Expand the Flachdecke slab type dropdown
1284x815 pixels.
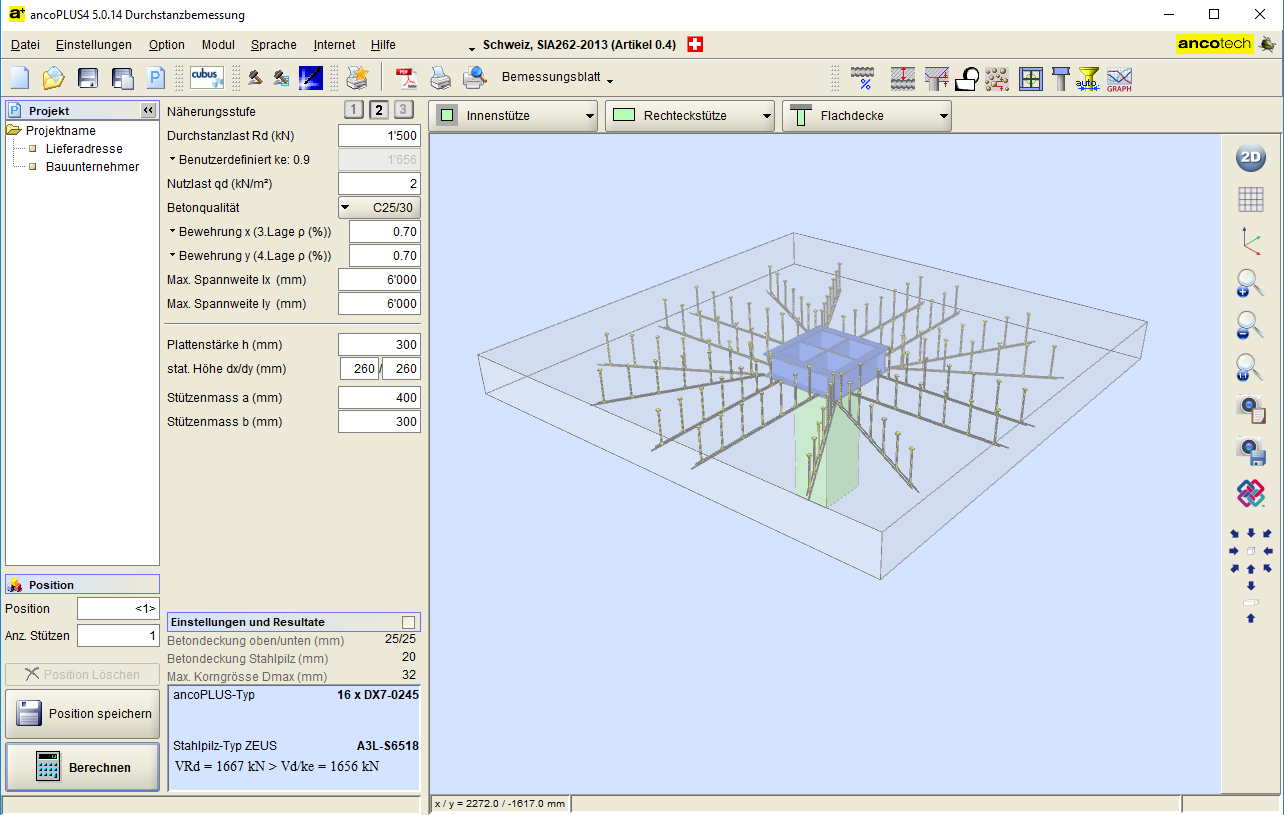[866, 116]
